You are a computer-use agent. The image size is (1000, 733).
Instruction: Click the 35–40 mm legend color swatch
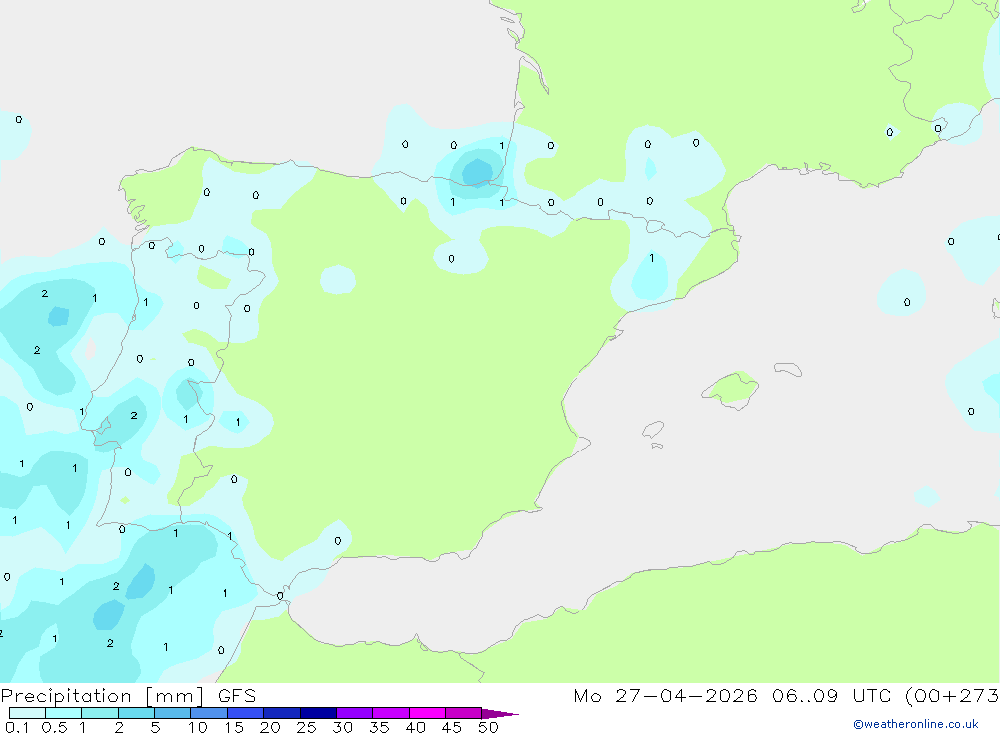coord(391,713)
